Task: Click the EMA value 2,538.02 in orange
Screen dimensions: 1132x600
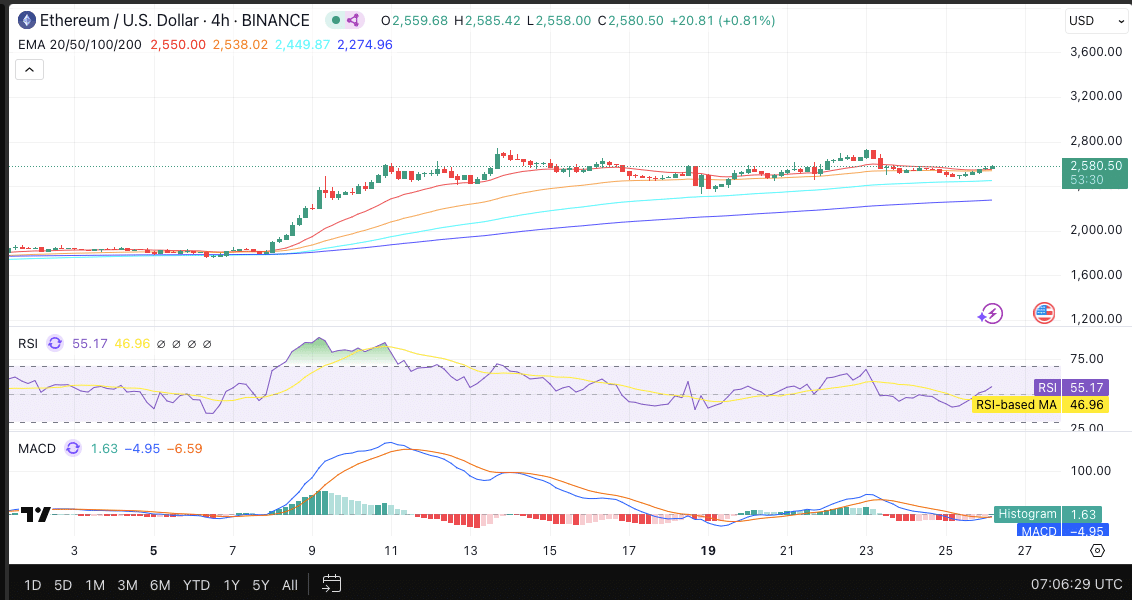Action: (240, 45)
